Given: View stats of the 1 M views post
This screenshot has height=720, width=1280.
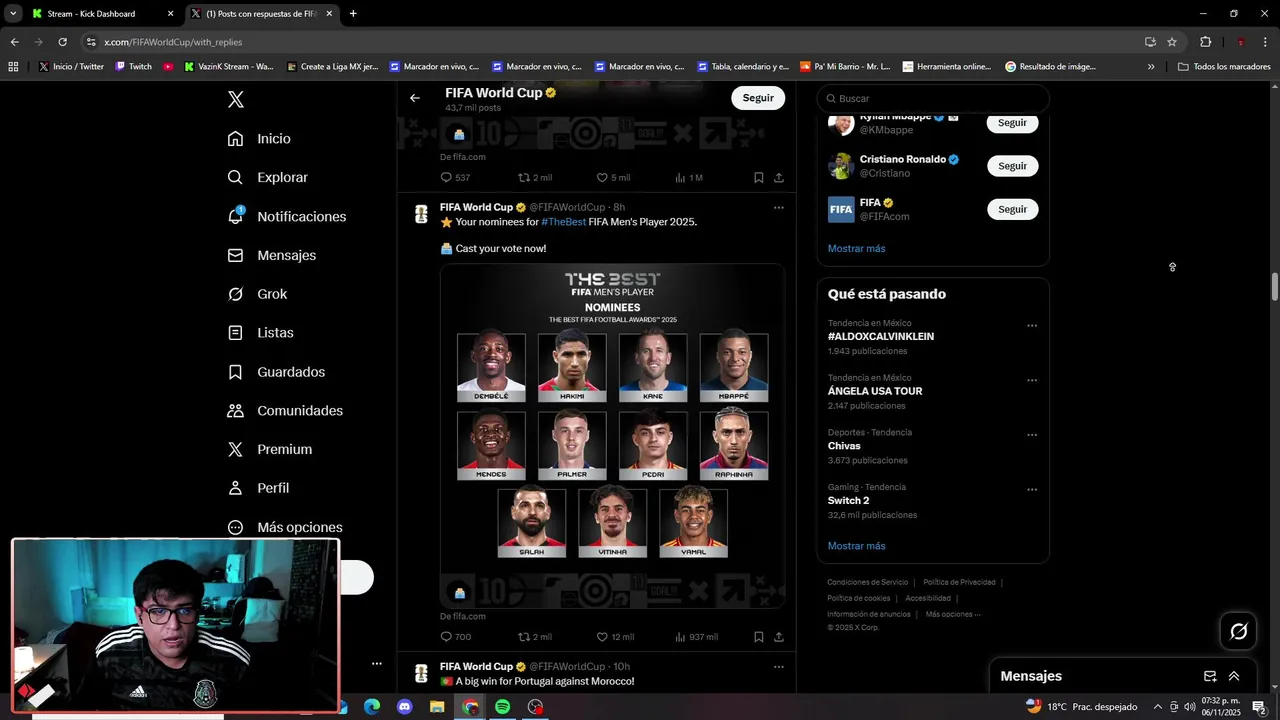Looking at the screenshot, I should [689, 178].
